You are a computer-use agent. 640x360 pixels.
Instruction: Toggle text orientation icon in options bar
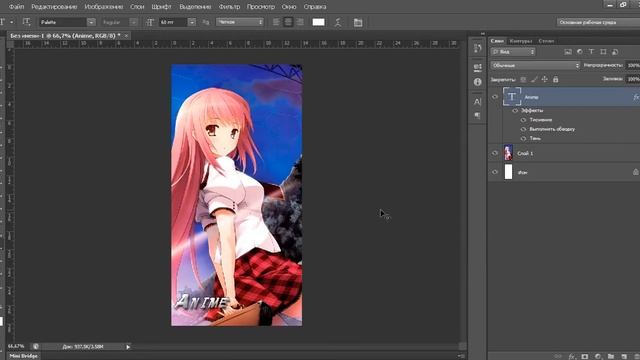click(x=27, y=22)
